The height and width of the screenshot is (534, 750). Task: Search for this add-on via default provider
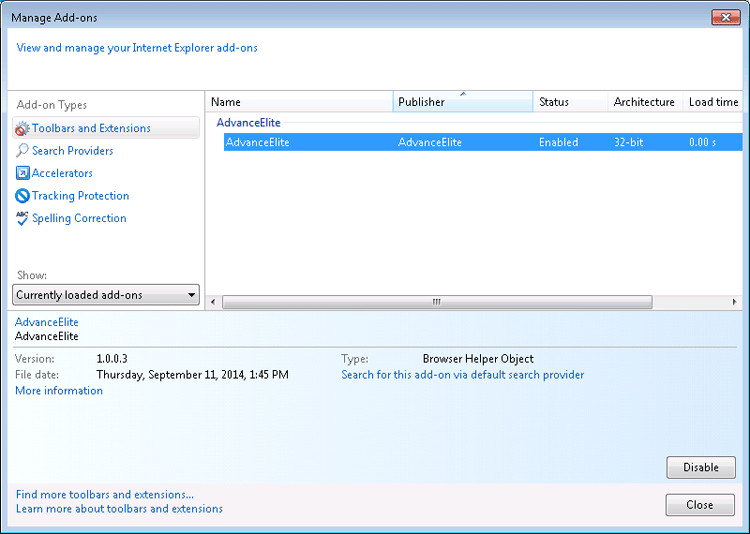pyautogui.click(x=462, y=375)
